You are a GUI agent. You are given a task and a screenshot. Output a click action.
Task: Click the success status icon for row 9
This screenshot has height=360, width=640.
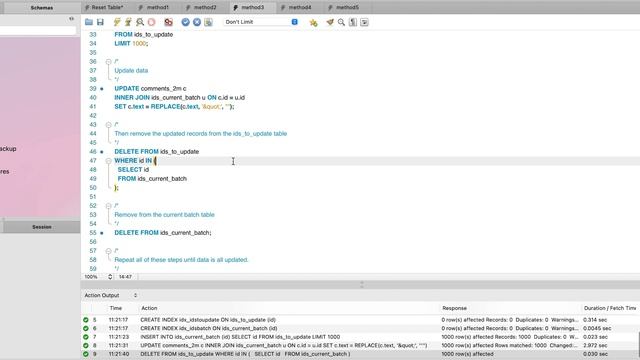pyautogui.click(x=86, y=354)
